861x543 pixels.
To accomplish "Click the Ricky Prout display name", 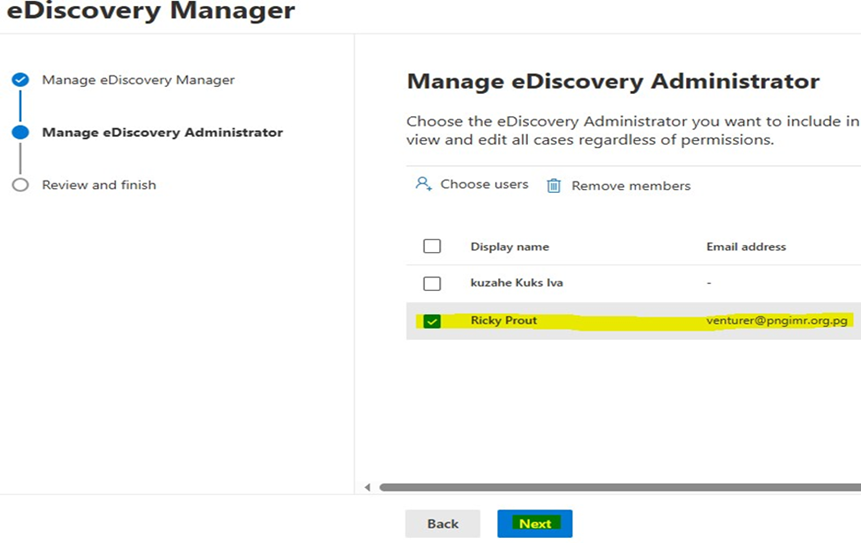I will pos(504,321).
